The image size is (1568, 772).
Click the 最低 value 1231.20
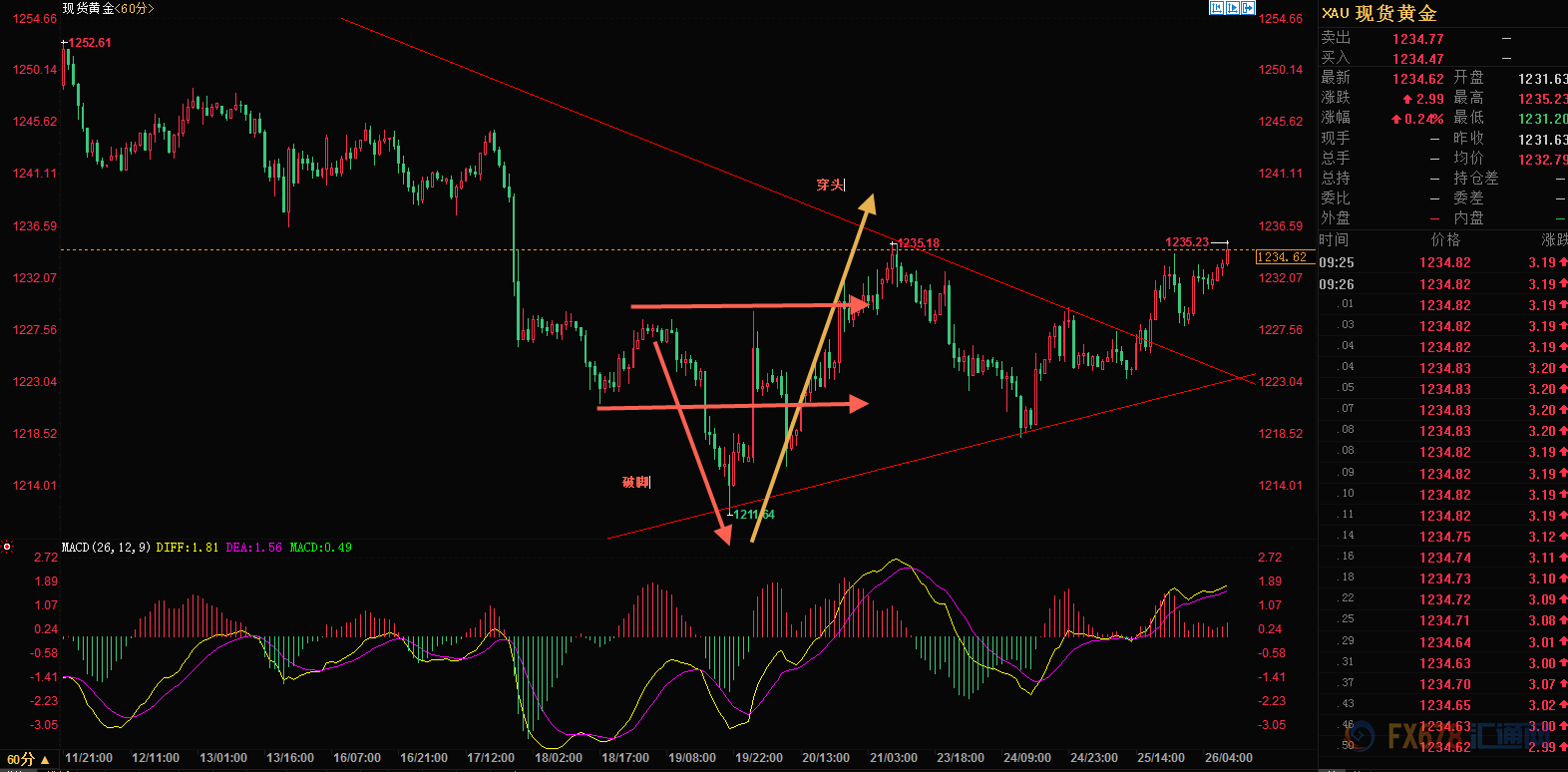click(x=1542, y=119)
